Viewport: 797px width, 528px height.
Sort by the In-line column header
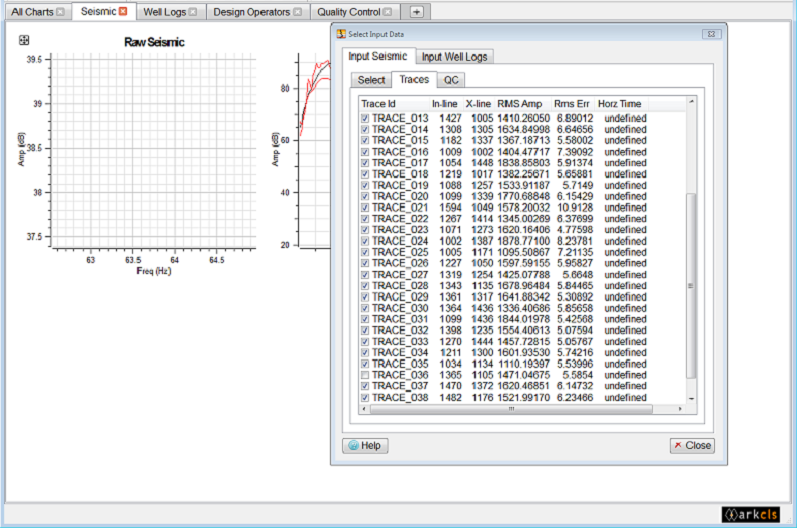coord(445,104)
